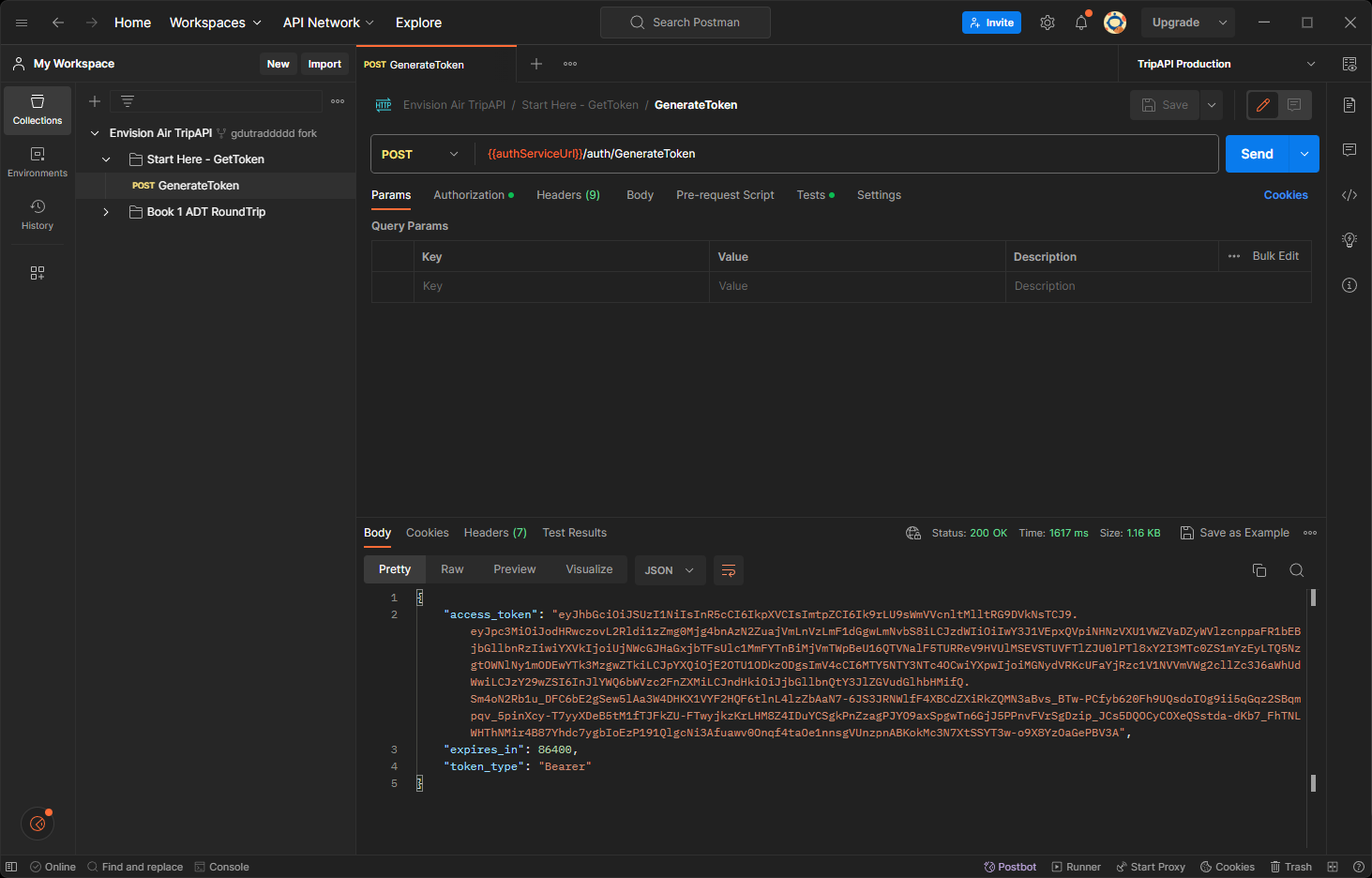The width and height of the screenshot is (1372, 878).
Task: Open settings gear in header
Action: pyautogui.click(x=1048, y=23)
